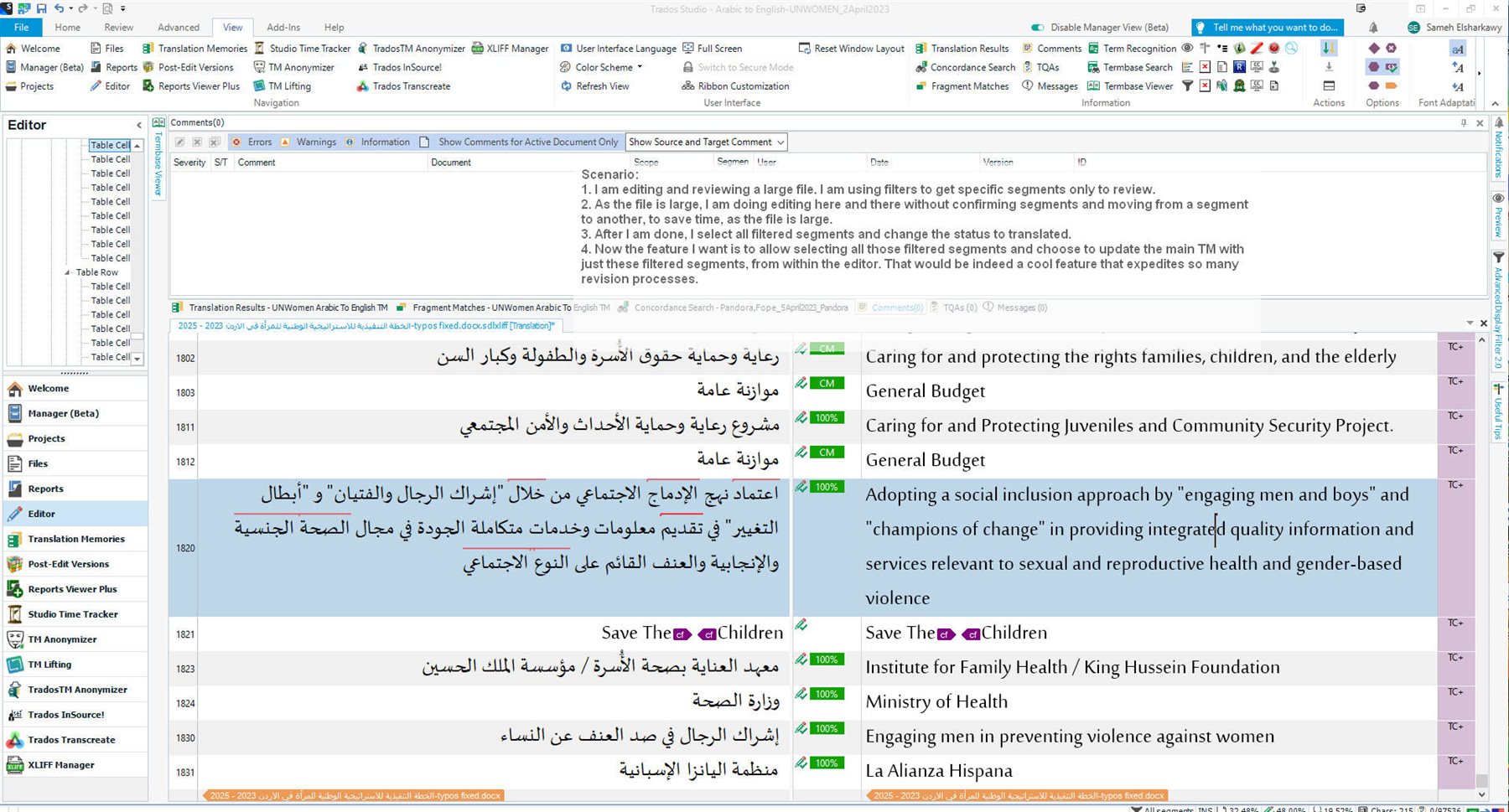Close the open document tab
The height and width of the screenshot is (812, 1509).
1484,323
